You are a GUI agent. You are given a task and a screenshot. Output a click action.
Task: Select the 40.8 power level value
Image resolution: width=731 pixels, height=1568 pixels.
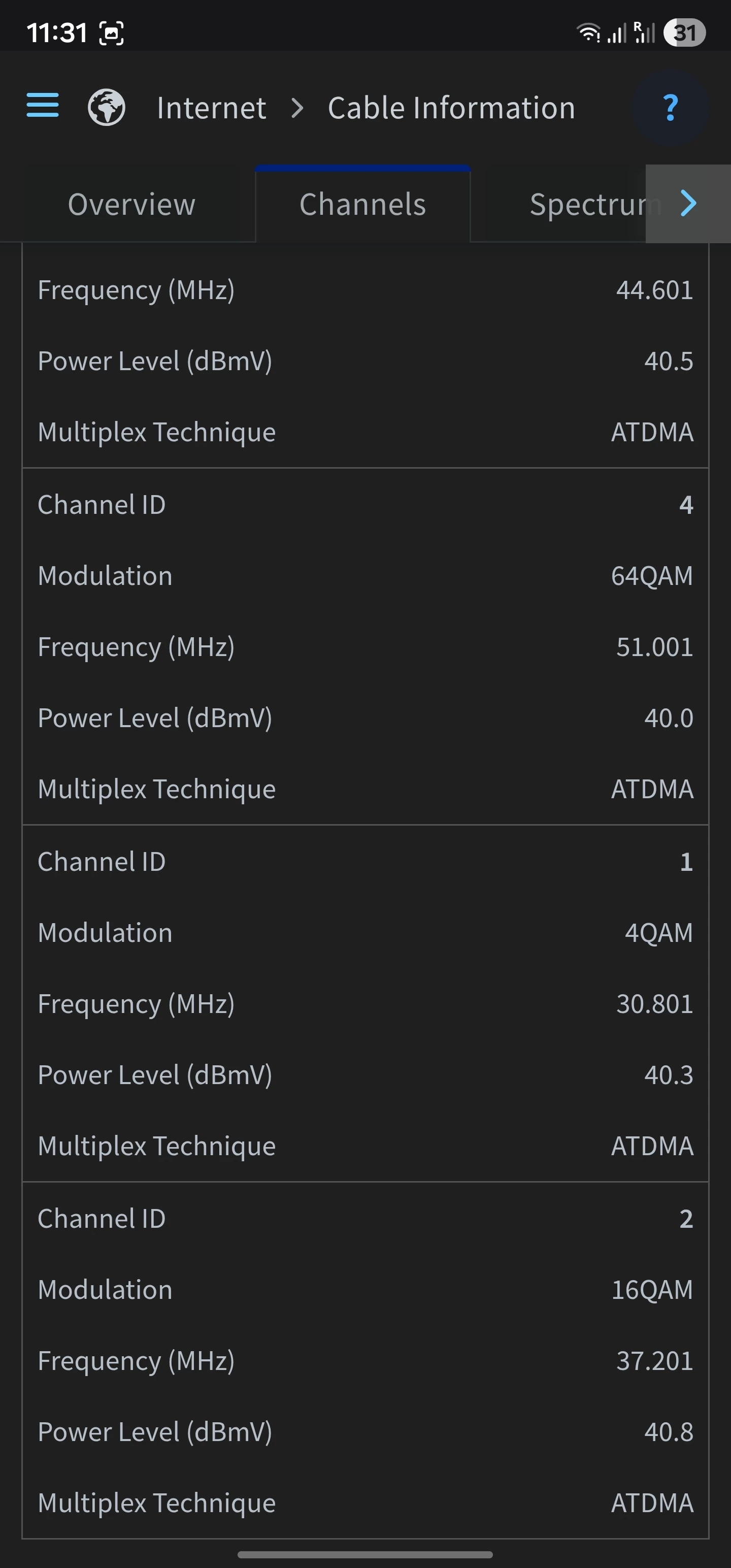[669, 1432]
